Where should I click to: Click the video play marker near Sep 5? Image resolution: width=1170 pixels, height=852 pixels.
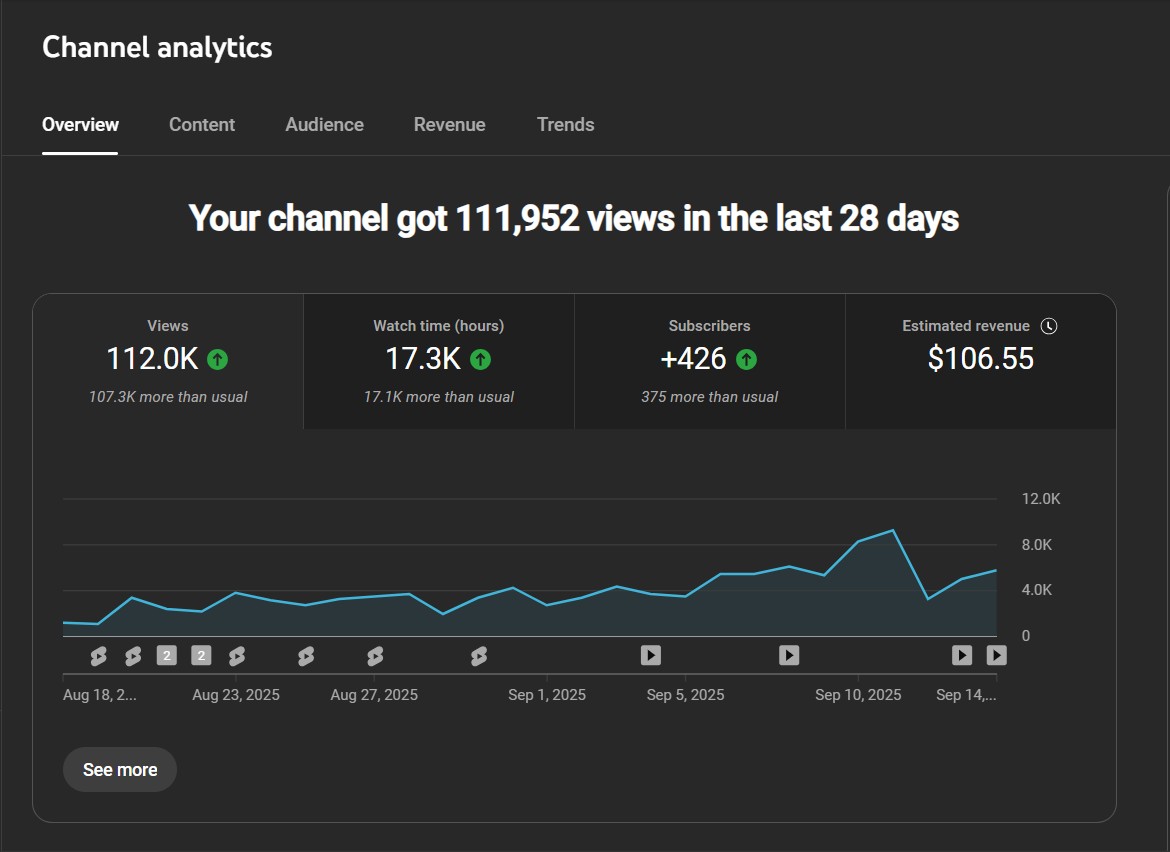[x=651, y=656]
